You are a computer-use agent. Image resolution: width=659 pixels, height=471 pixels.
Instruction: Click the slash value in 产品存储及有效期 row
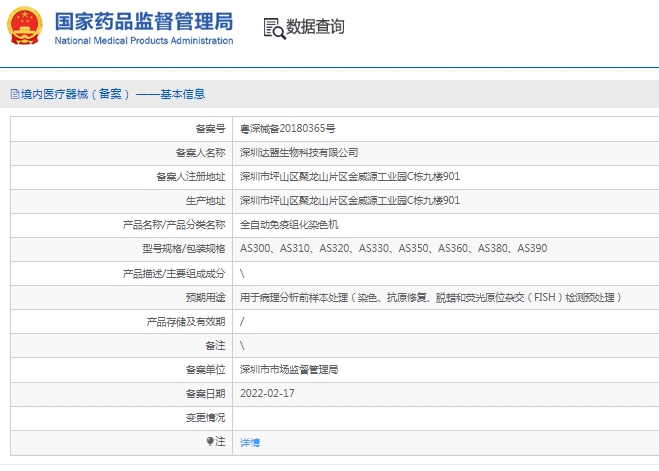pos(242,321)
